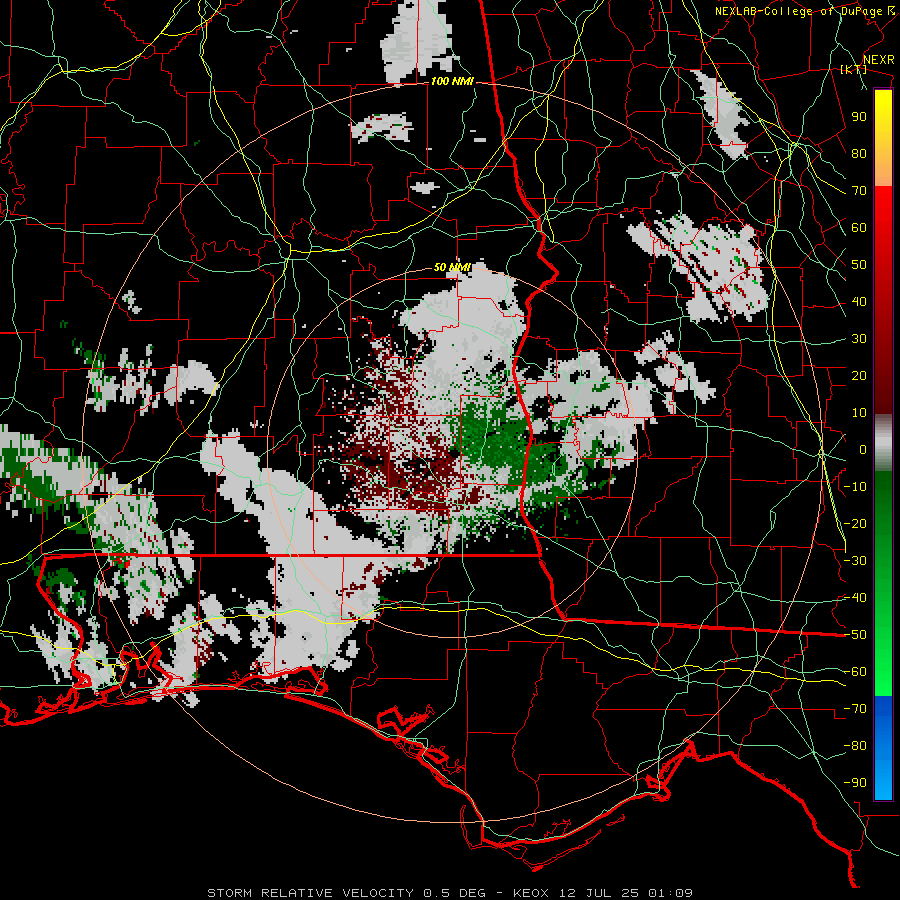Click the KEOX station identifier
The image size is (900, 900).
tap(531, 893)
